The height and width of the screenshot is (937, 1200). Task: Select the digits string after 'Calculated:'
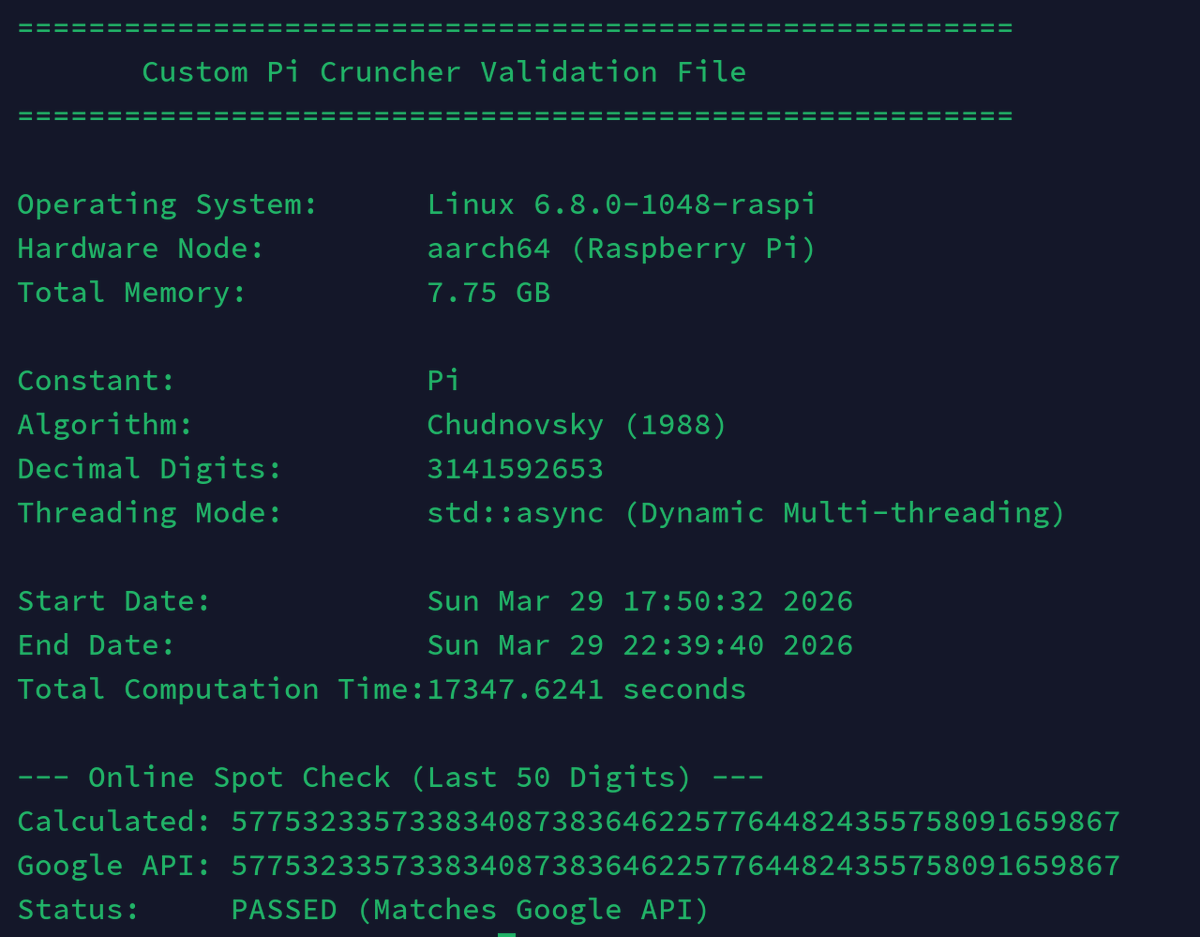[675, 821]
